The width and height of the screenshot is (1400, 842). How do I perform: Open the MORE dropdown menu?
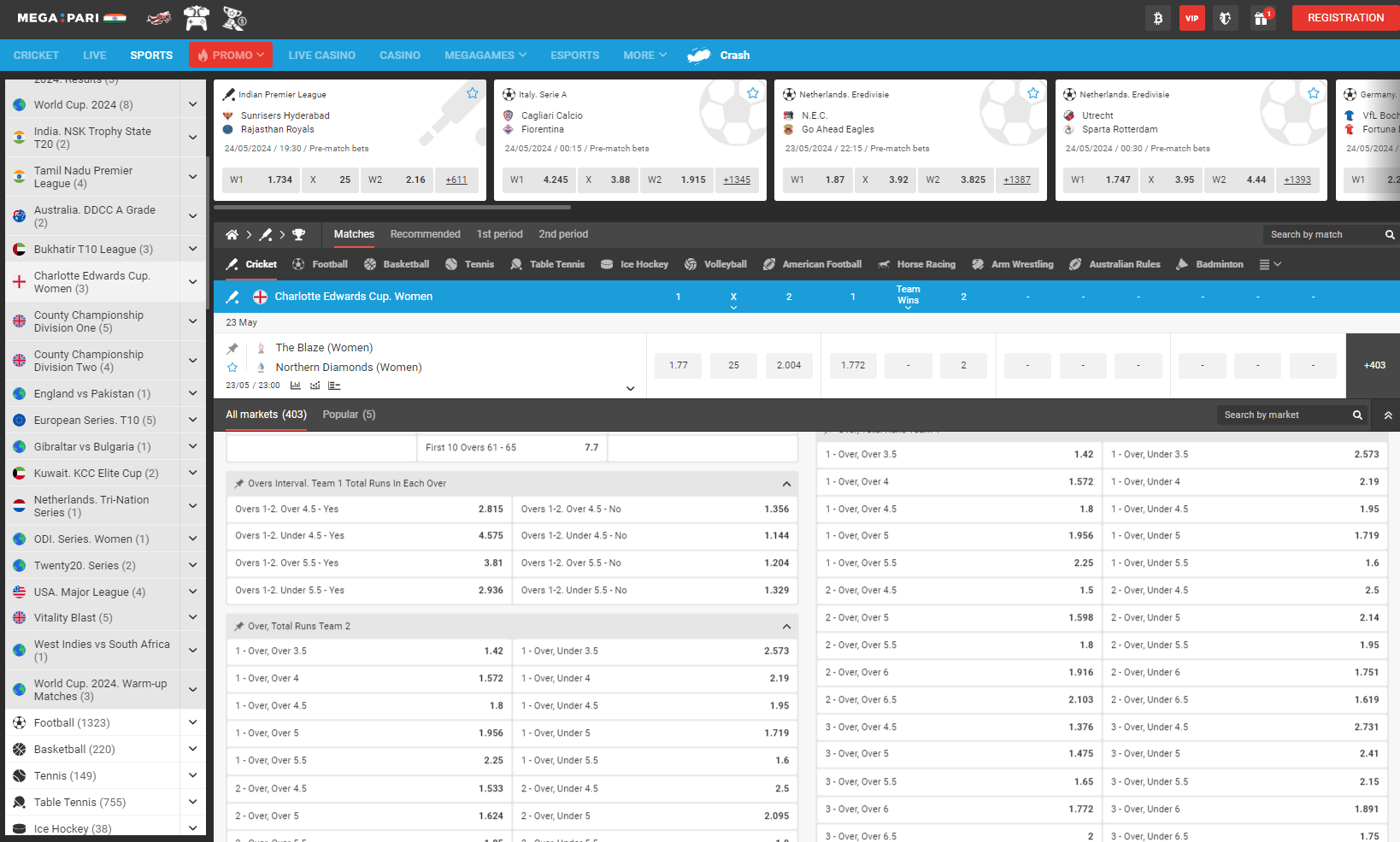(644, 55)
